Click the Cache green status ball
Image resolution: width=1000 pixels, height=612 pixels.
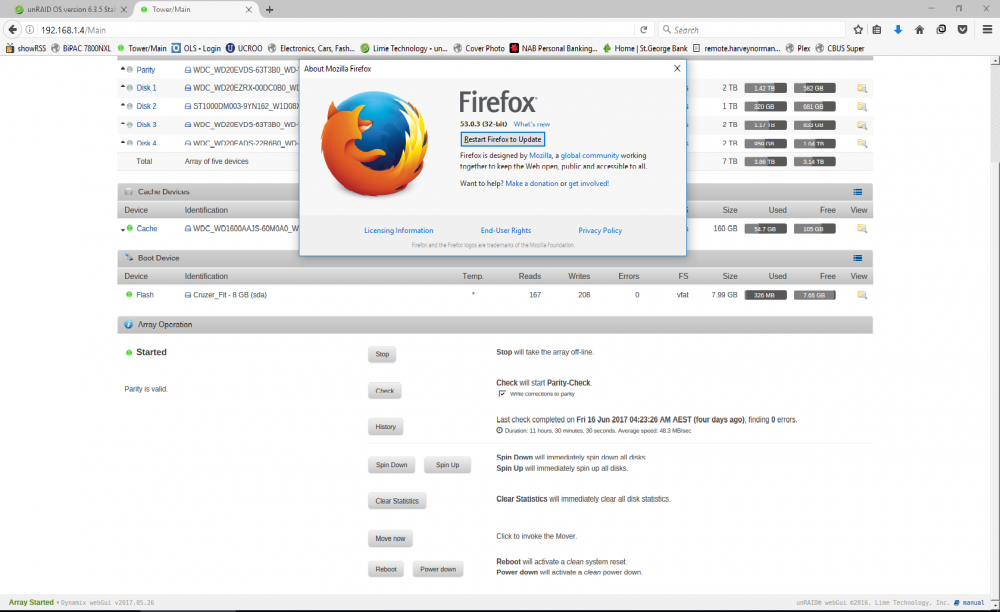129,228
